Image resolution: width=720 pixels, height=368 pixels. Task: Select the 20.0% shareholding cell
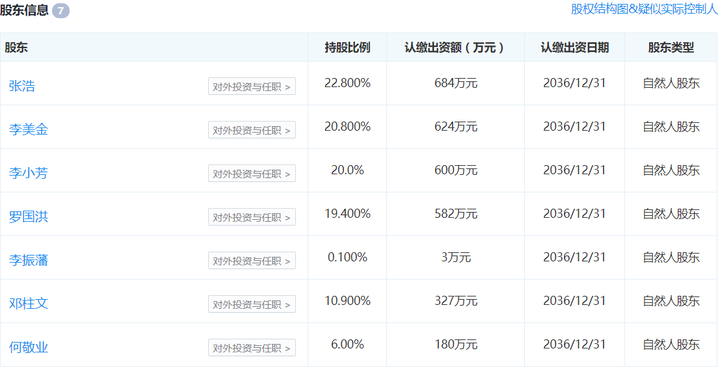pyautogui.click(x=347, y=170)
